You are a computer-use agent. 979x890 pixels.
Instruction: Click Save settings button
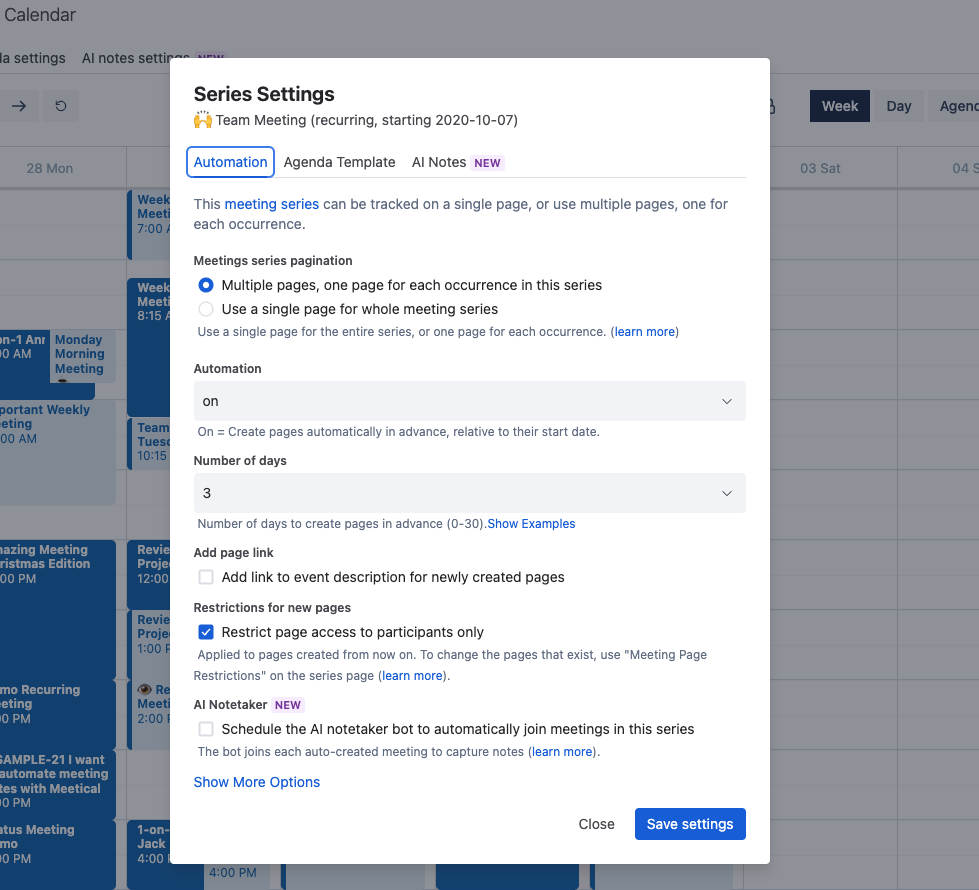pos(690,824)
